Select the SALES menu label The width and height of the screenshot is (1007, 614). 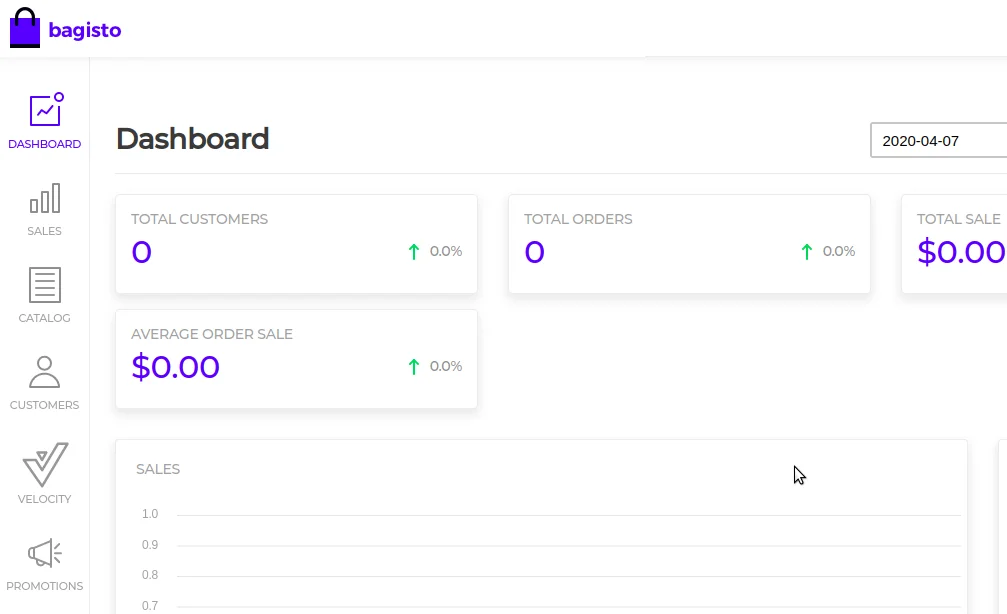click(45, 231)
